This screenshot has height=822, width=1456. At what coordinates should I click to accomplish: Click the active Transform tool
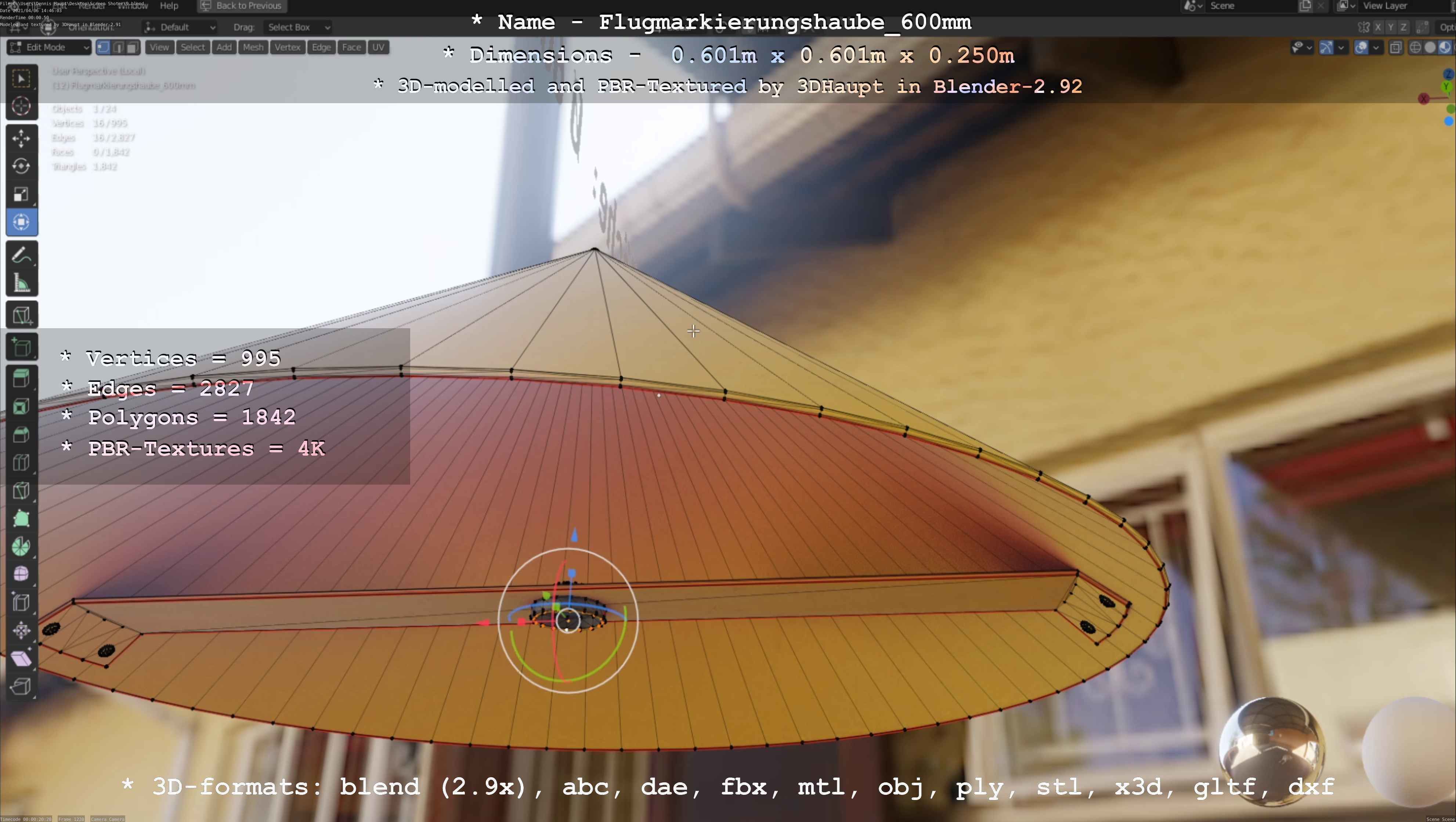tap(21, 222)
